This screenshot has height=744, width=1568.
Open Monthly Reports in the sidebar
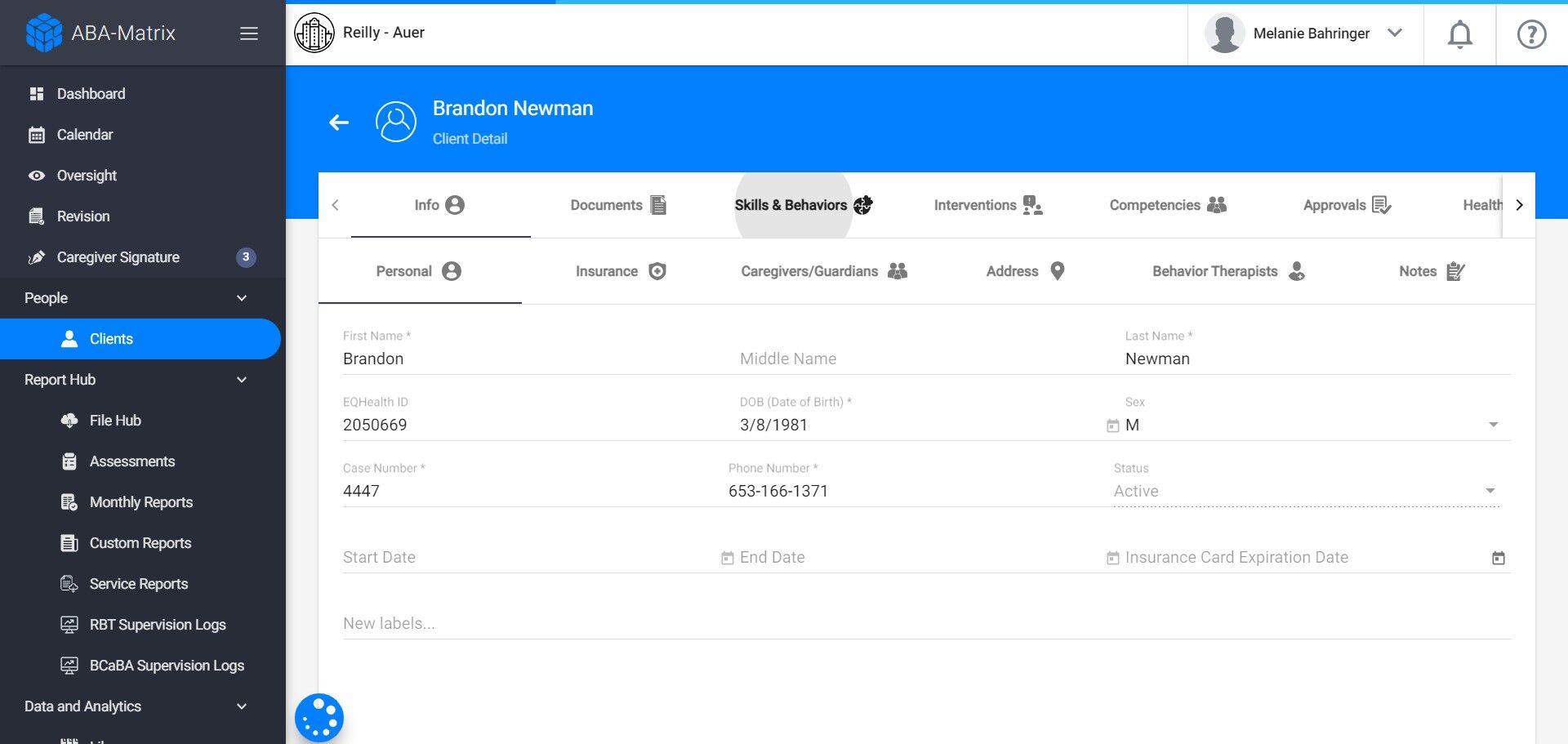(x=140, y=502)
